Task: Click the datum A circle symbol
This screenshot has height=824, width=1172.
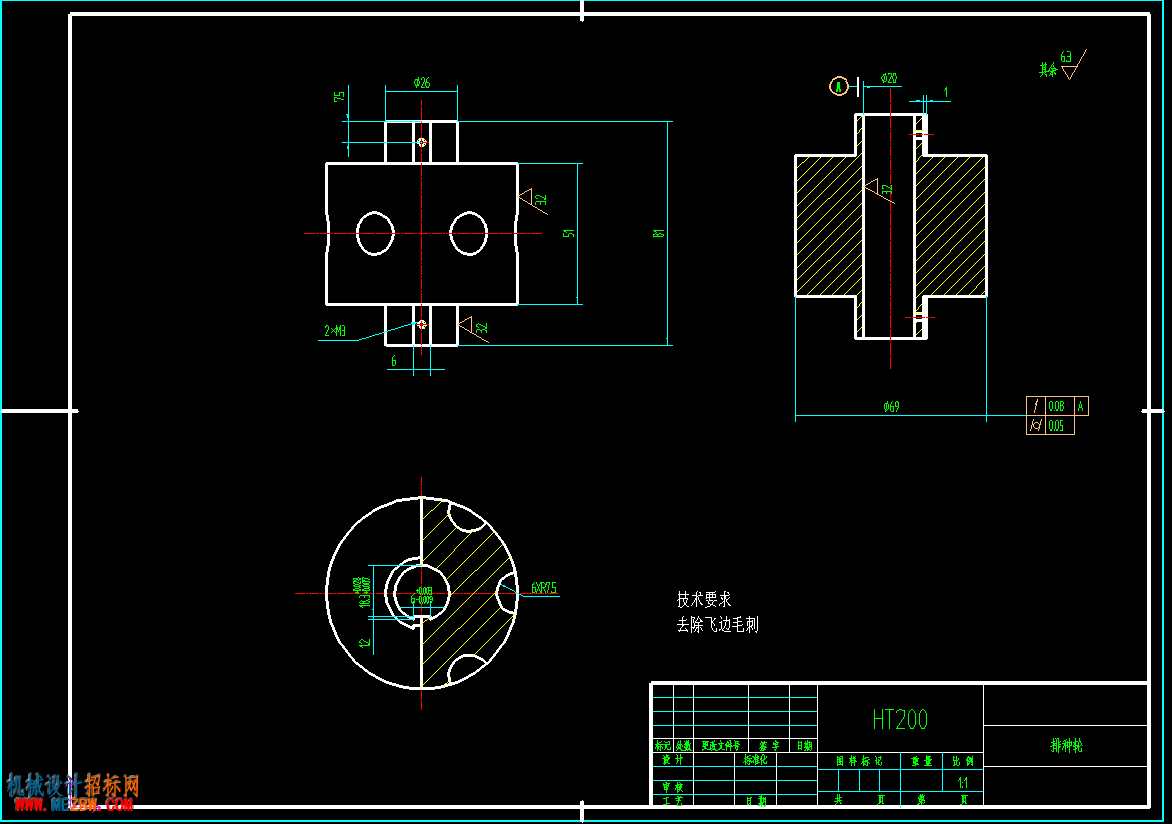Action: coord(839,87)
